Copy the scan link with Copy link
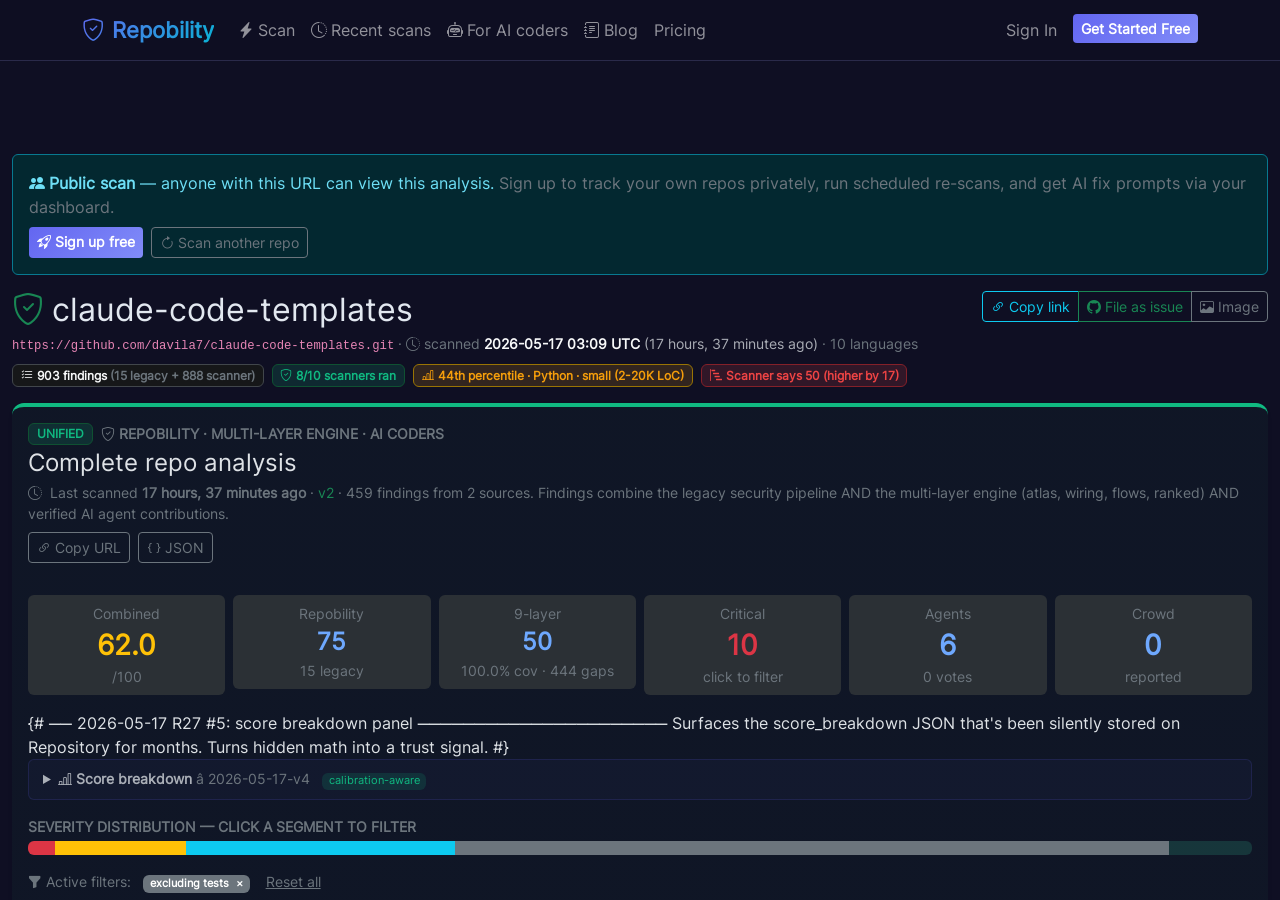Image resolution: width=1280 pixels, height=900 pixels. point(1030,307)
